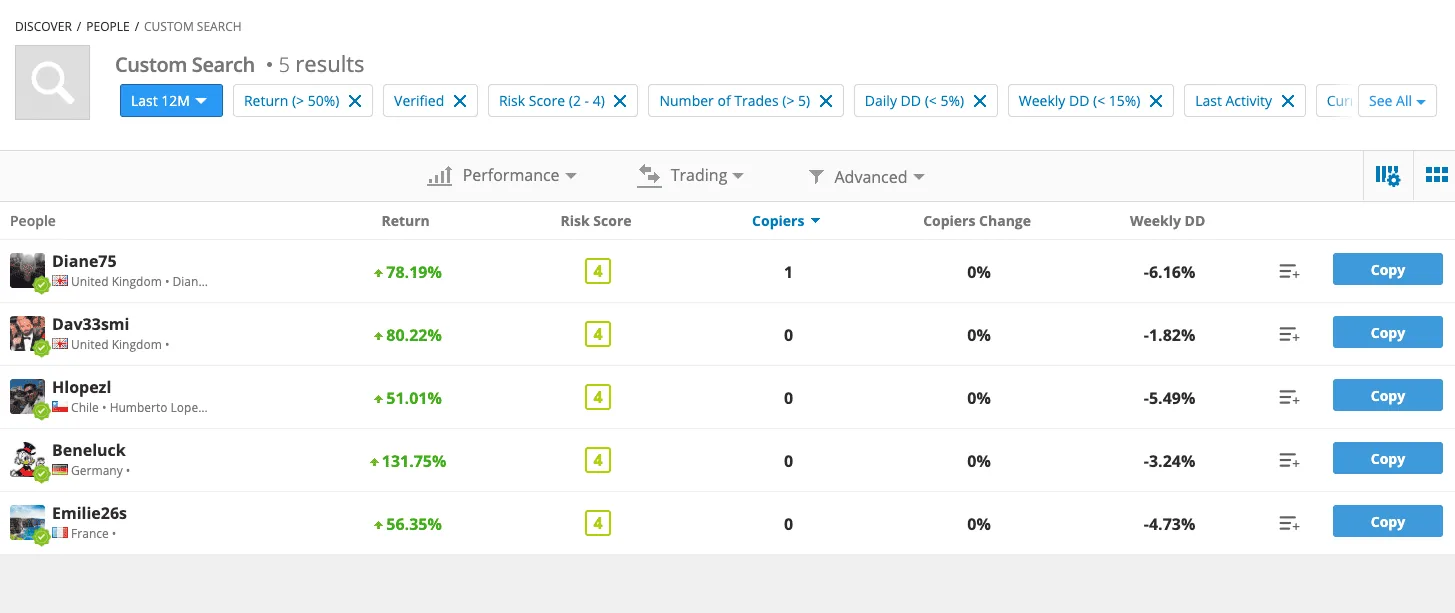Open Beneluck profile name
This screenshot has width=1455, height=613.
(89, 451)
